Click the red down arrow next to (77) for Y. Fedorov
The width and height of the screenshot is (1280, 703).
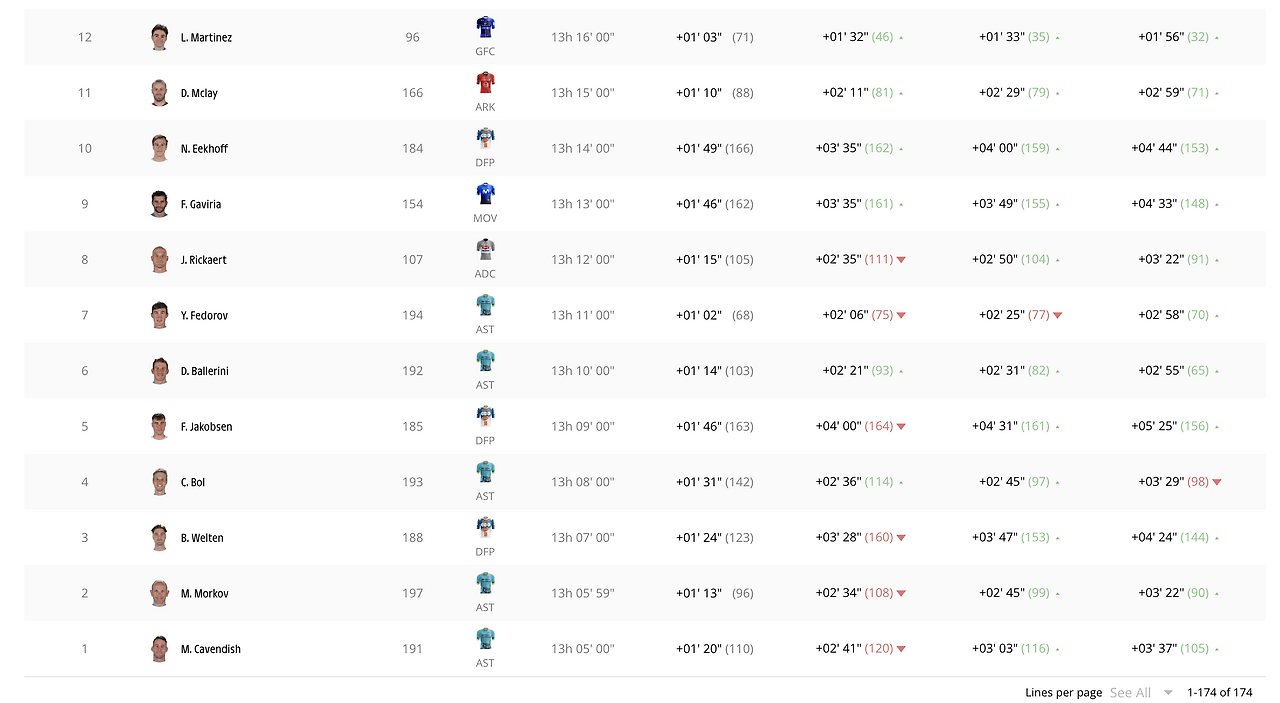1058,315
